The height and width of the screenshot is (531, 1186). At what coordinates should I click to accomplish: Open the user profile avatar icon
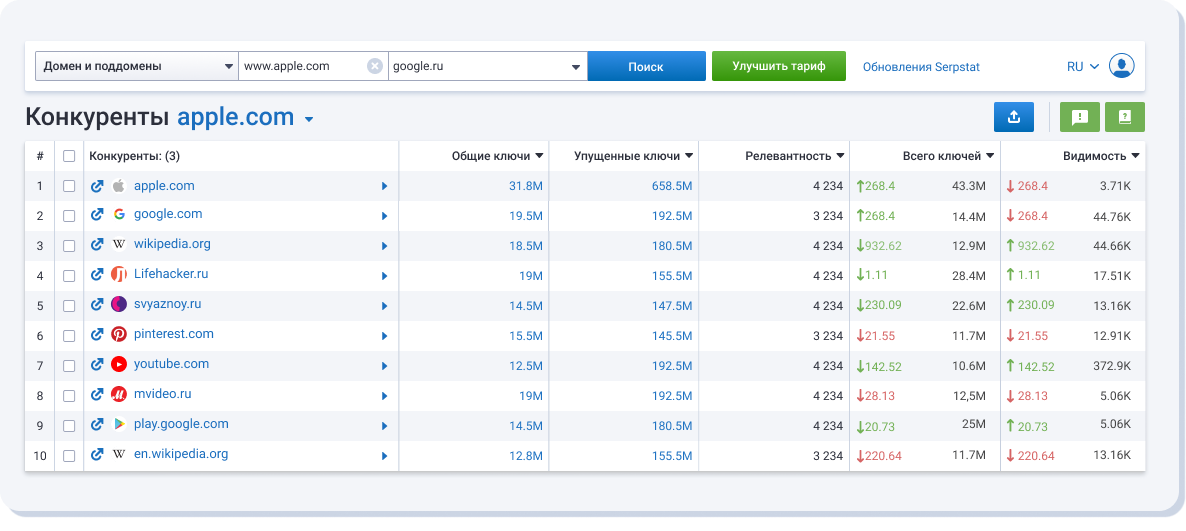point(1122,67)
